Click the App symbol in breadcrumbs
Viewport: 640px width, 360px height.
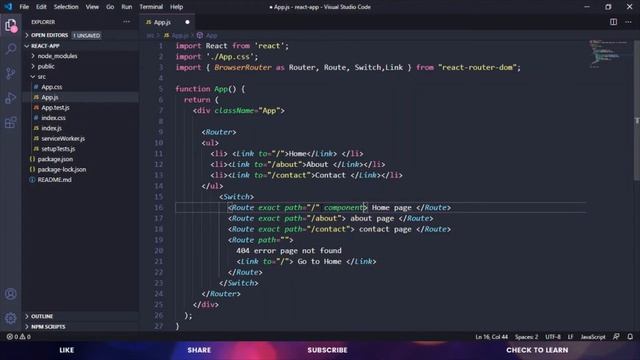[x=207, y=36]
